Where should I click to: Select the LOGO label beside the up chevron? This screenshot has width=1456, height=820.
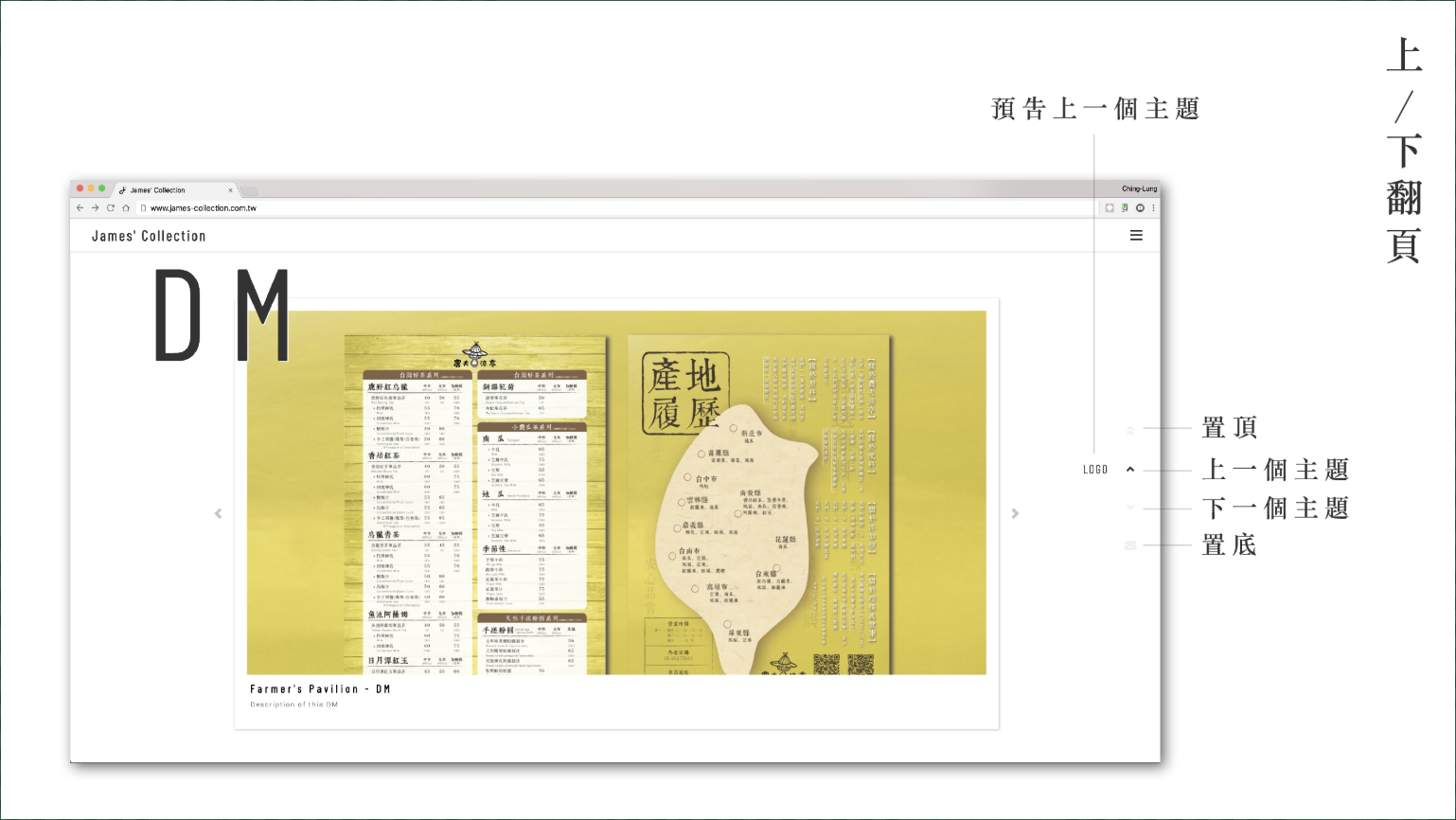pos(1095,470)
